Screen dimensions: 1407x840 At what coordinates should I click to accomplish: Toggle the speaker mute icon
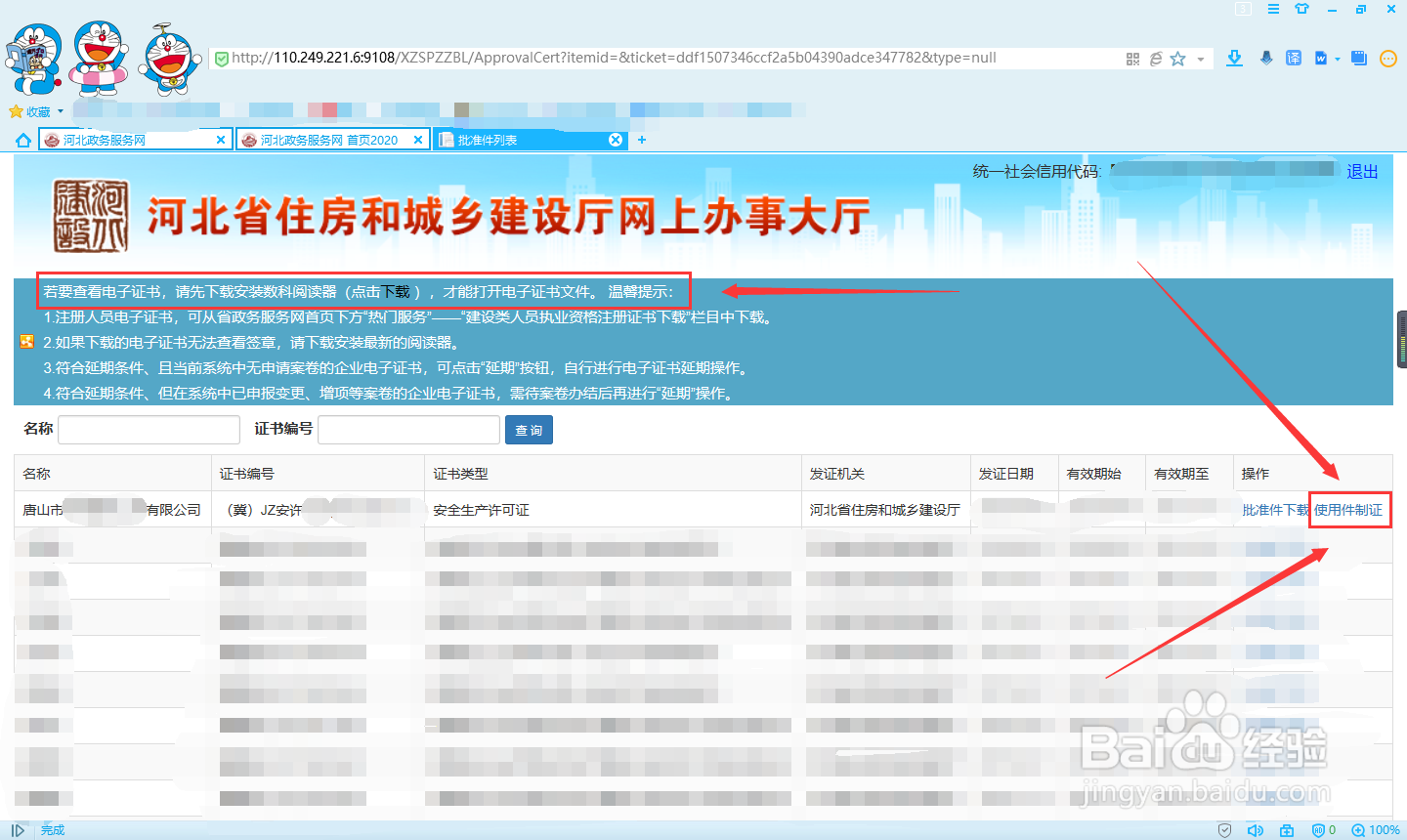tap(1256, 829)
